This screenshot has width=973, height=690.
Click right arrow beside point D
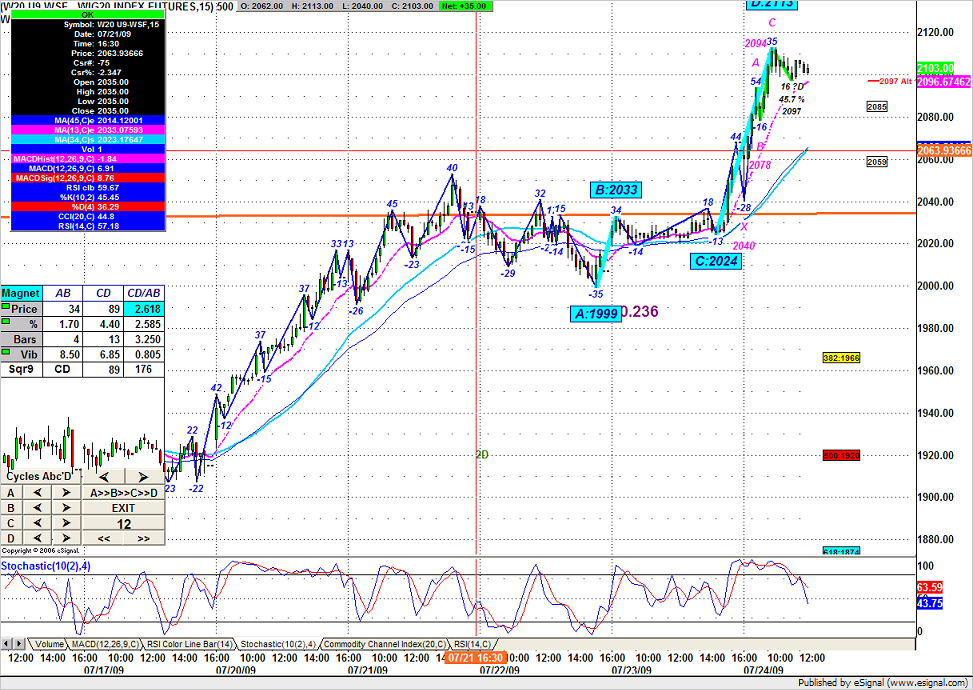tap(66, 538)
